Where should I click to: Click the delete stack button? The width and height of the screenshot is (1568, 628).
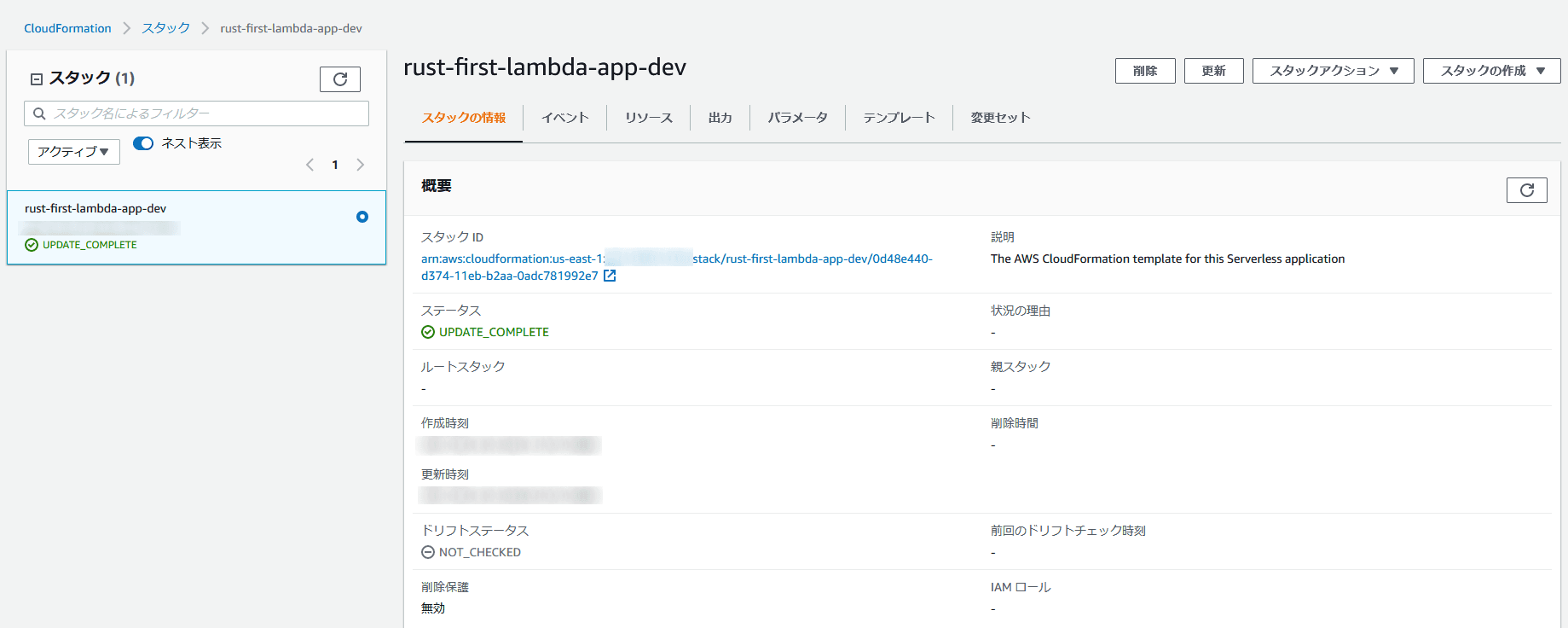1145,71
